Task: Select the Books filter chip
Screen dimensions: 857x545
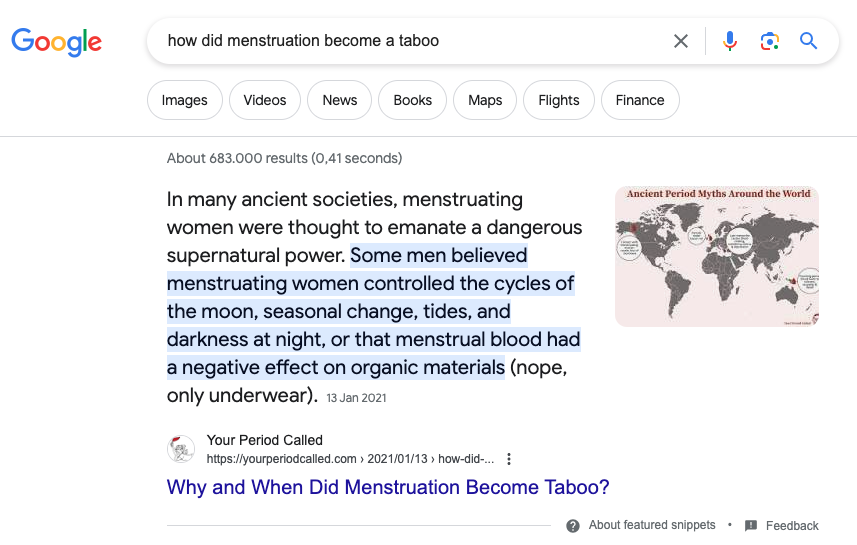Action: [x=413, y=100]
